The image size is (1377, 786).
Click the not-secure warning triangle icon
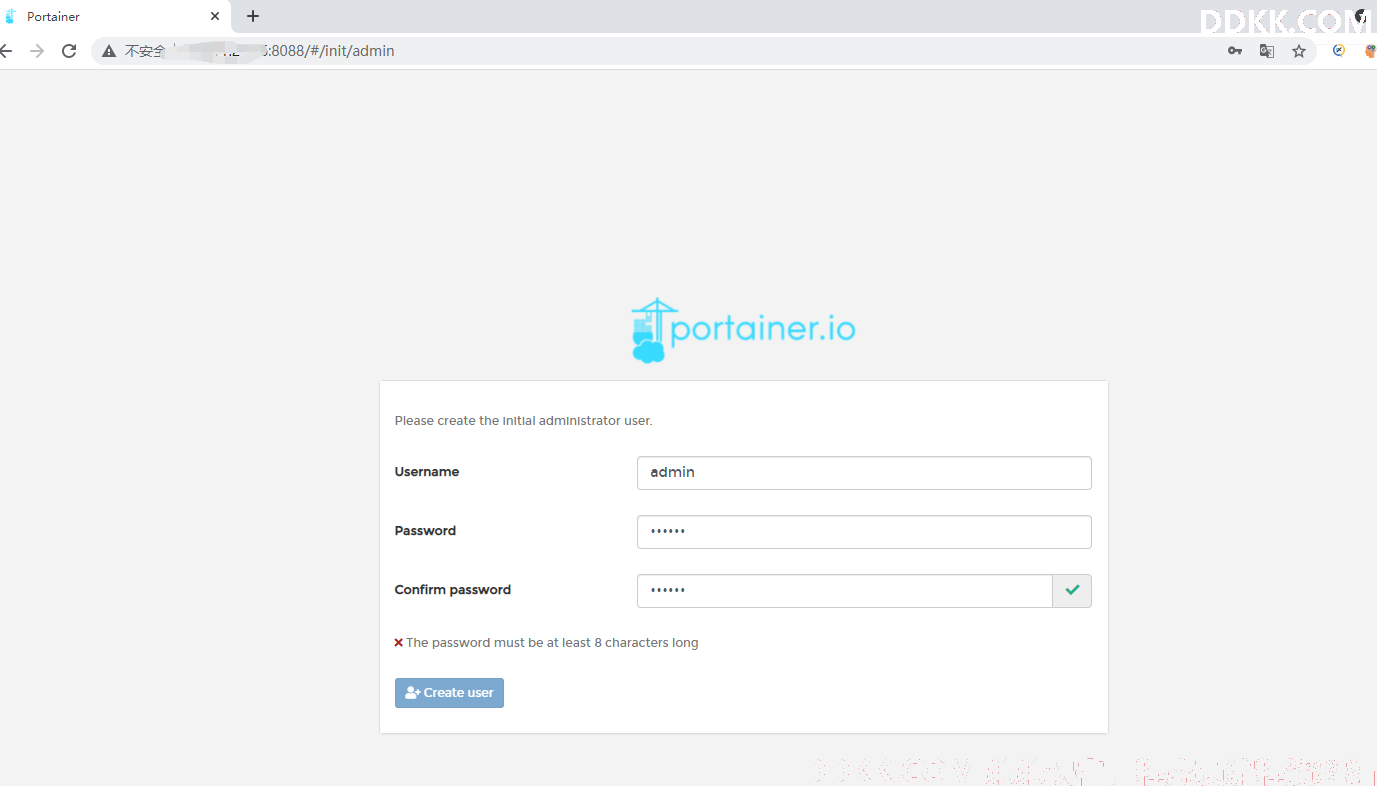click(109, 51)
